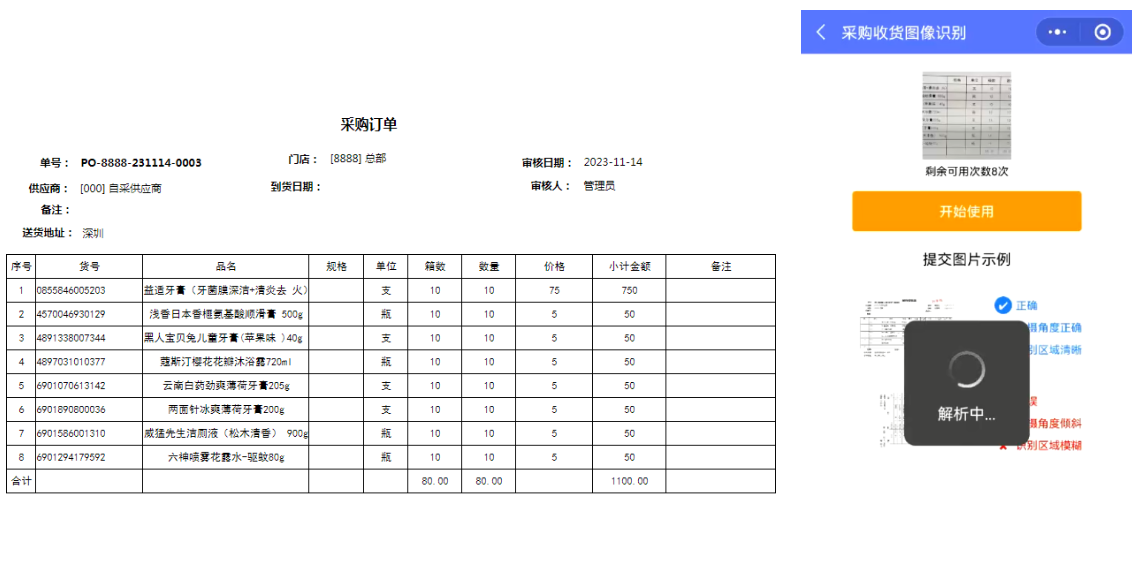Click the 箱数 column header
The image size is (1145, 580).
(434, 267)
